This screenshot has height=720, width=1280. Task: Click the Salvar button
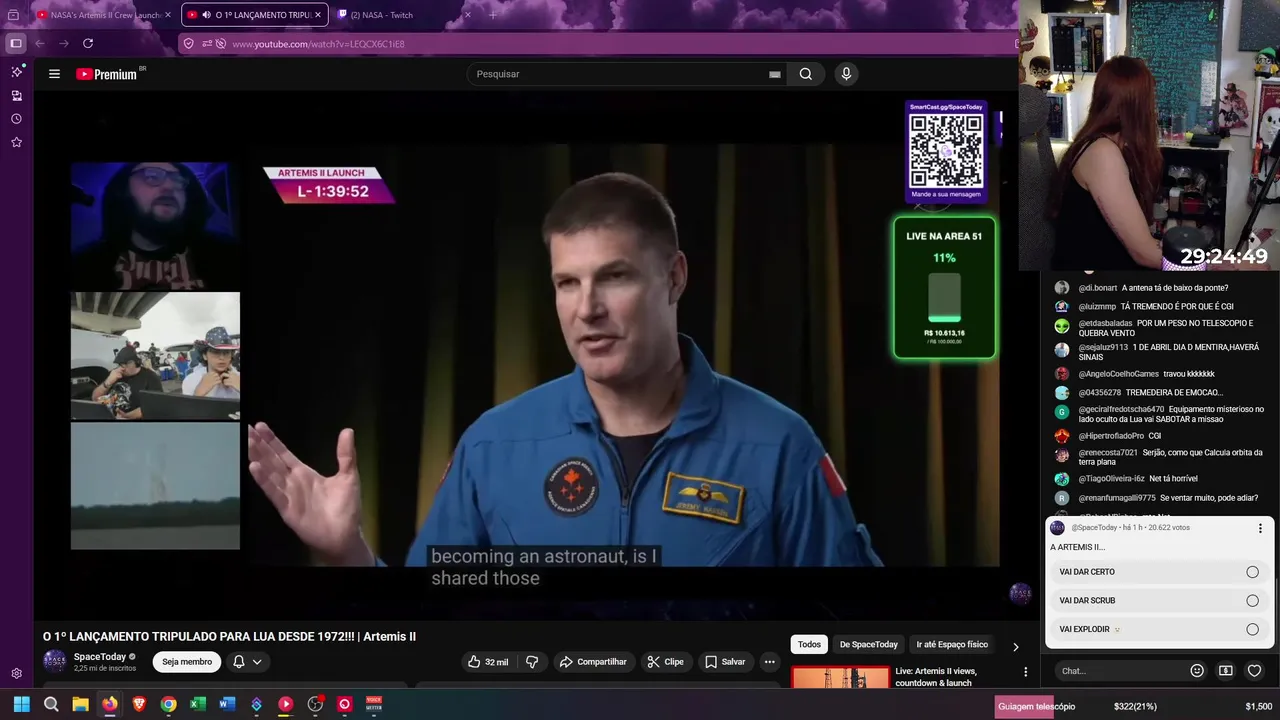point(725,662)
